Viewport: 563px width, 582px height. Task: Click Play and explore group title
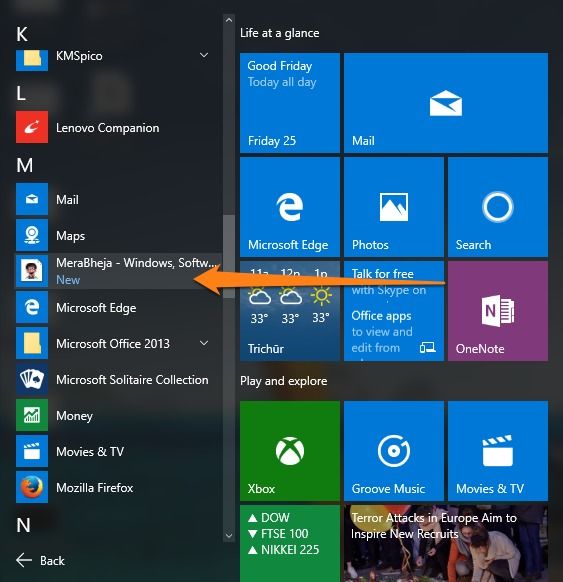coord(284,381)
